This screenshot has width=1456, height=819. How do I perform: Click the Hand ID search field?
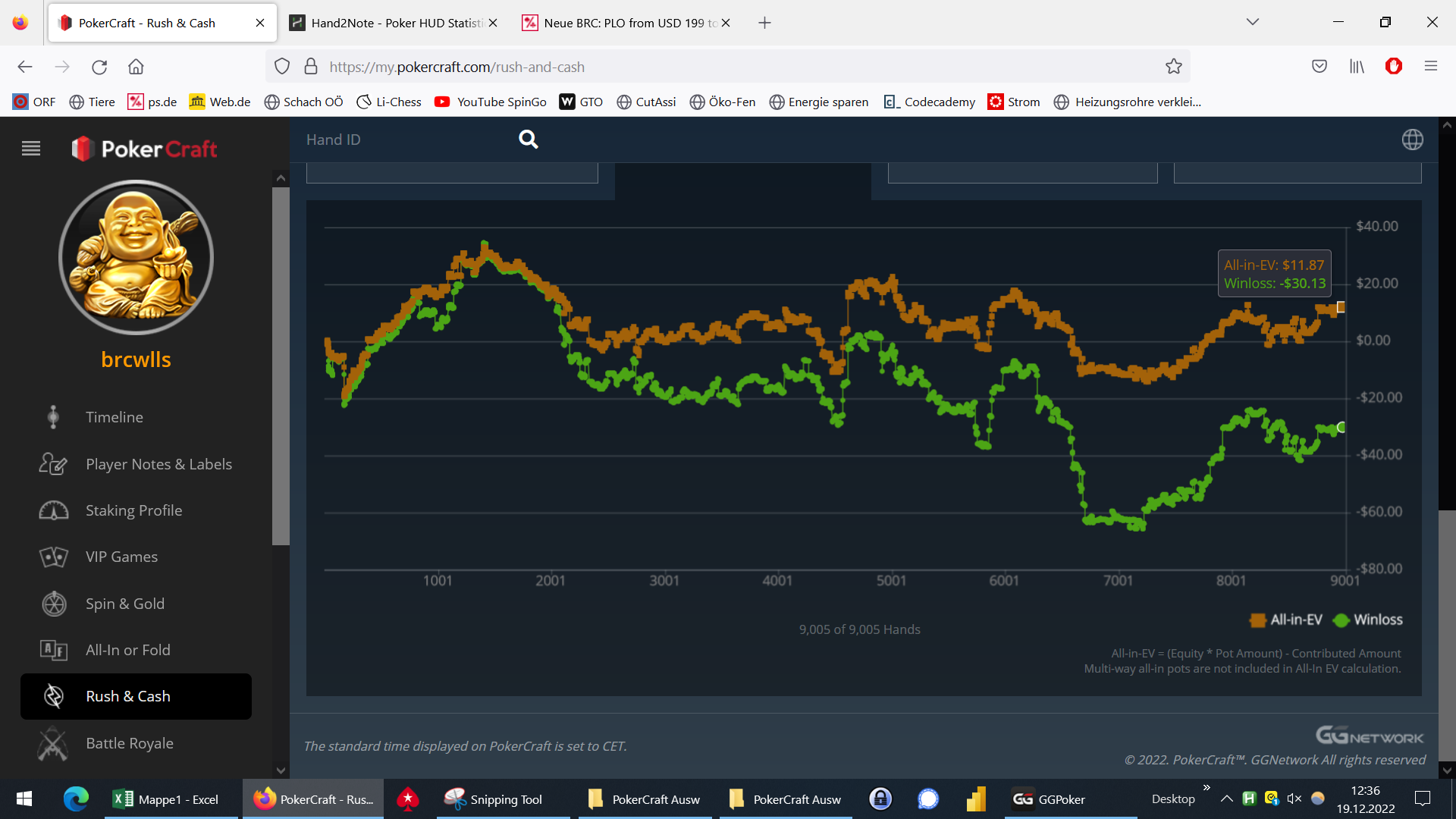(409, 140)
